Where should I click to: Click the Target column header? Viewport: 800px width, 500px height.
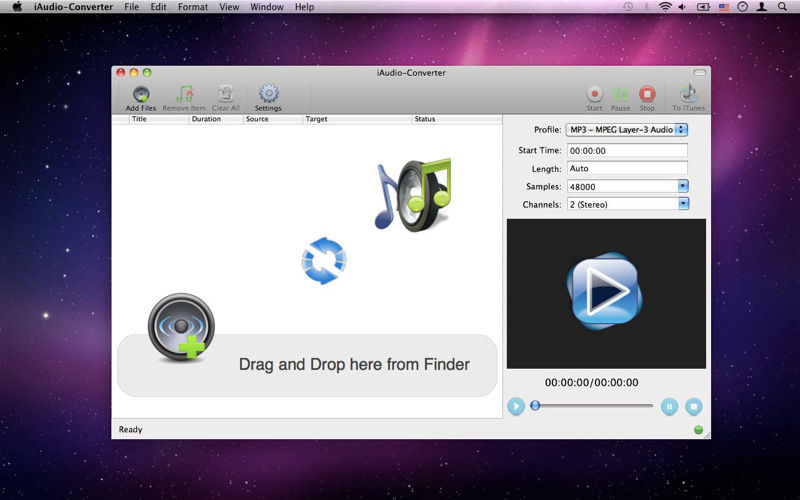[x=357, y=119]
